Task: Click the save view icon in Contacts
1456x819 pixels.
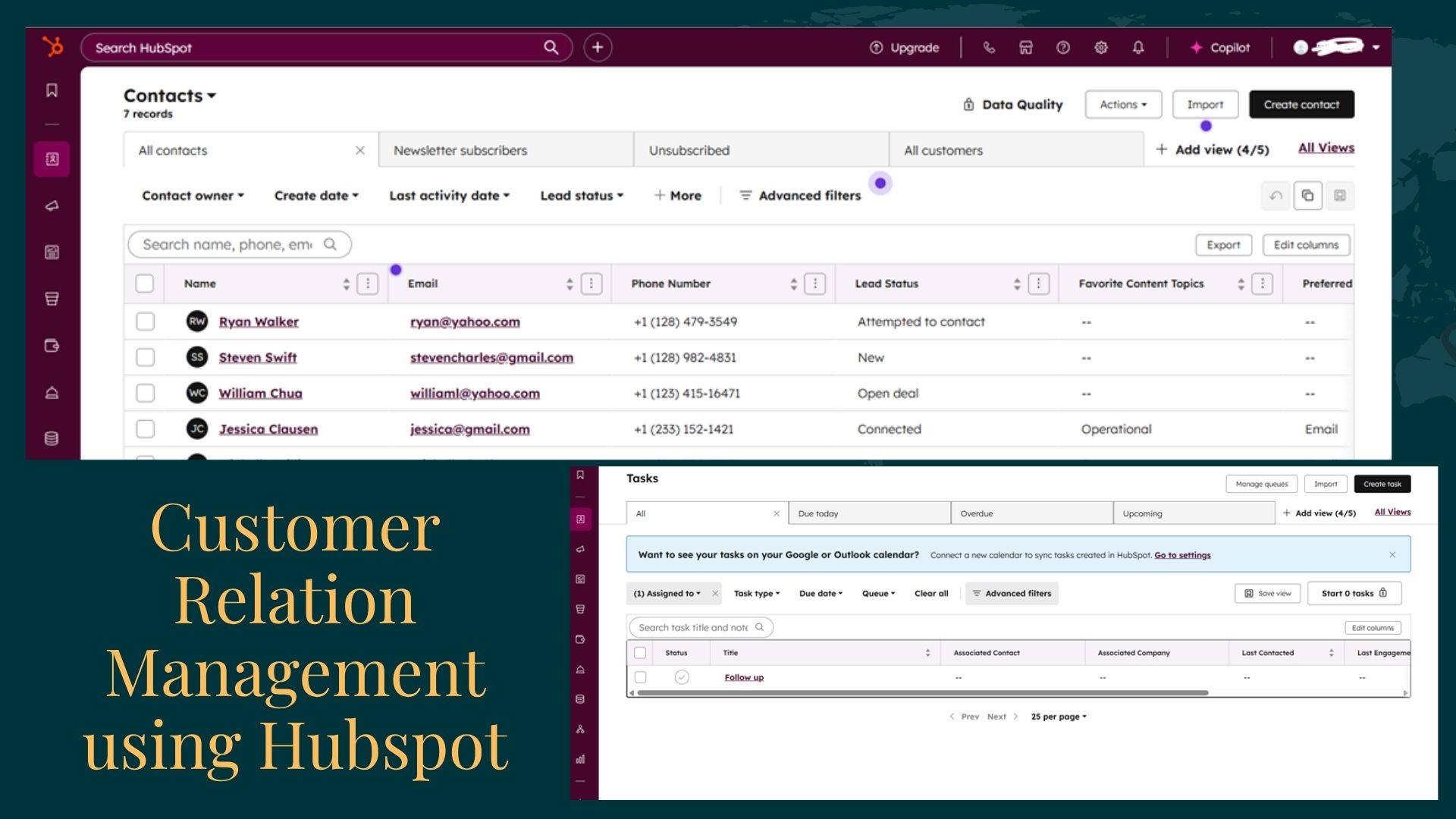Action: (x=1340, y=196)
